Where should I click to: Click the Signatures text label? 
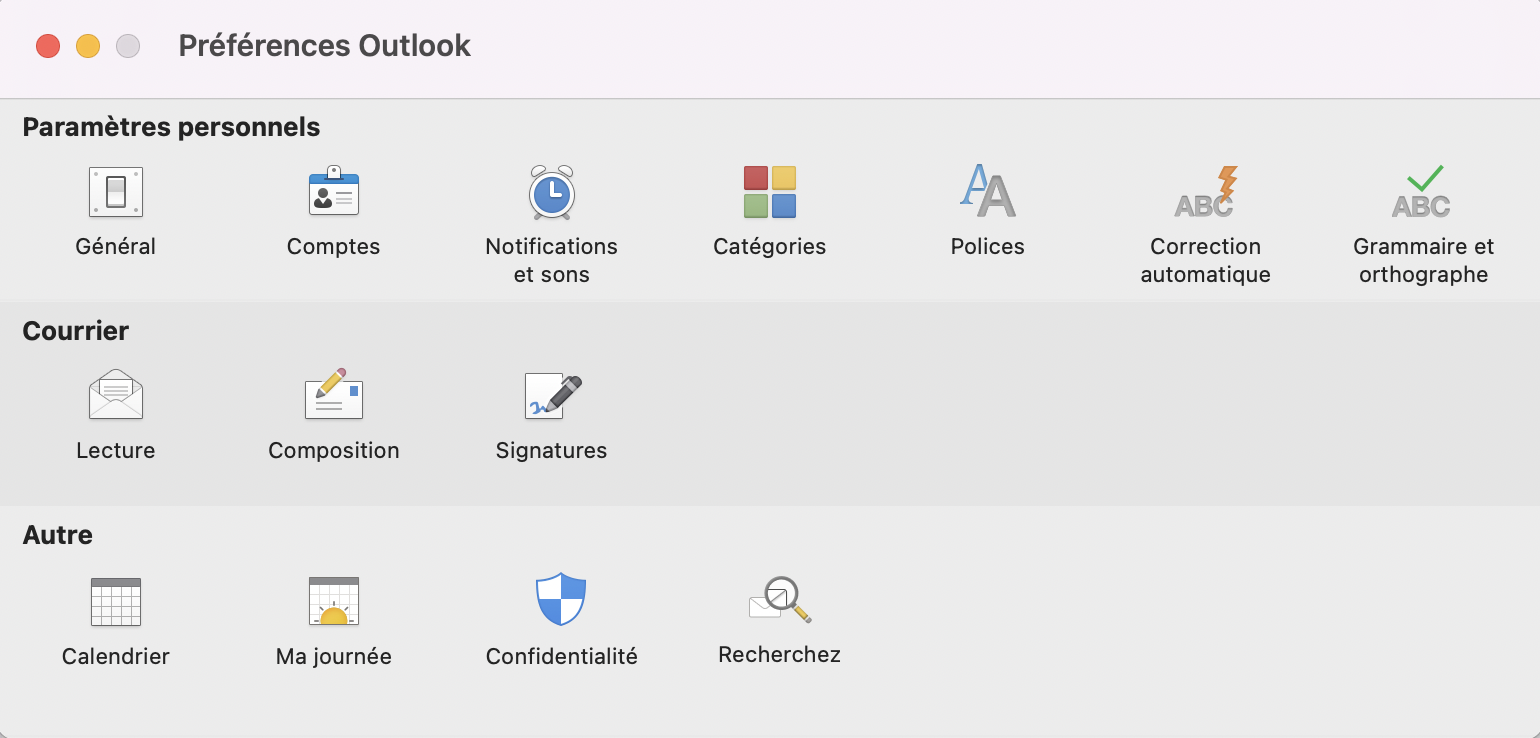551,451
